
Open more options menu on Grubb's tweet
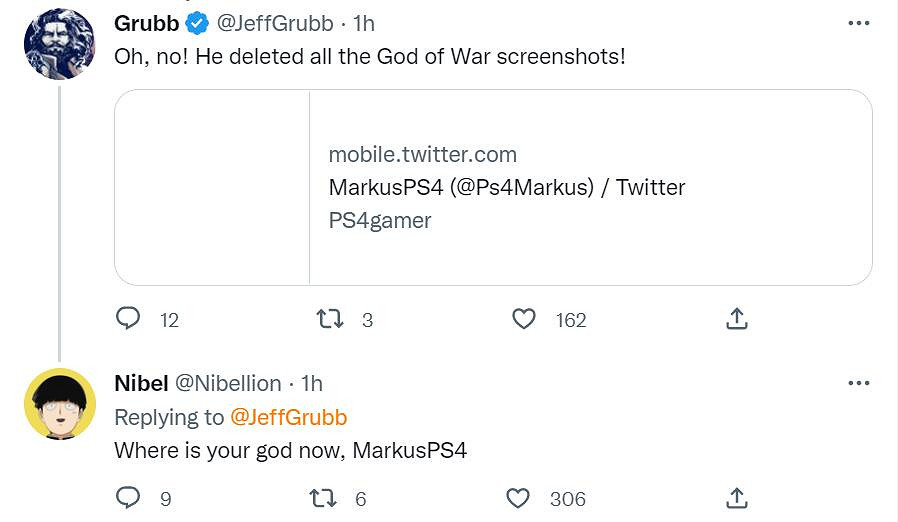(858, 23)
